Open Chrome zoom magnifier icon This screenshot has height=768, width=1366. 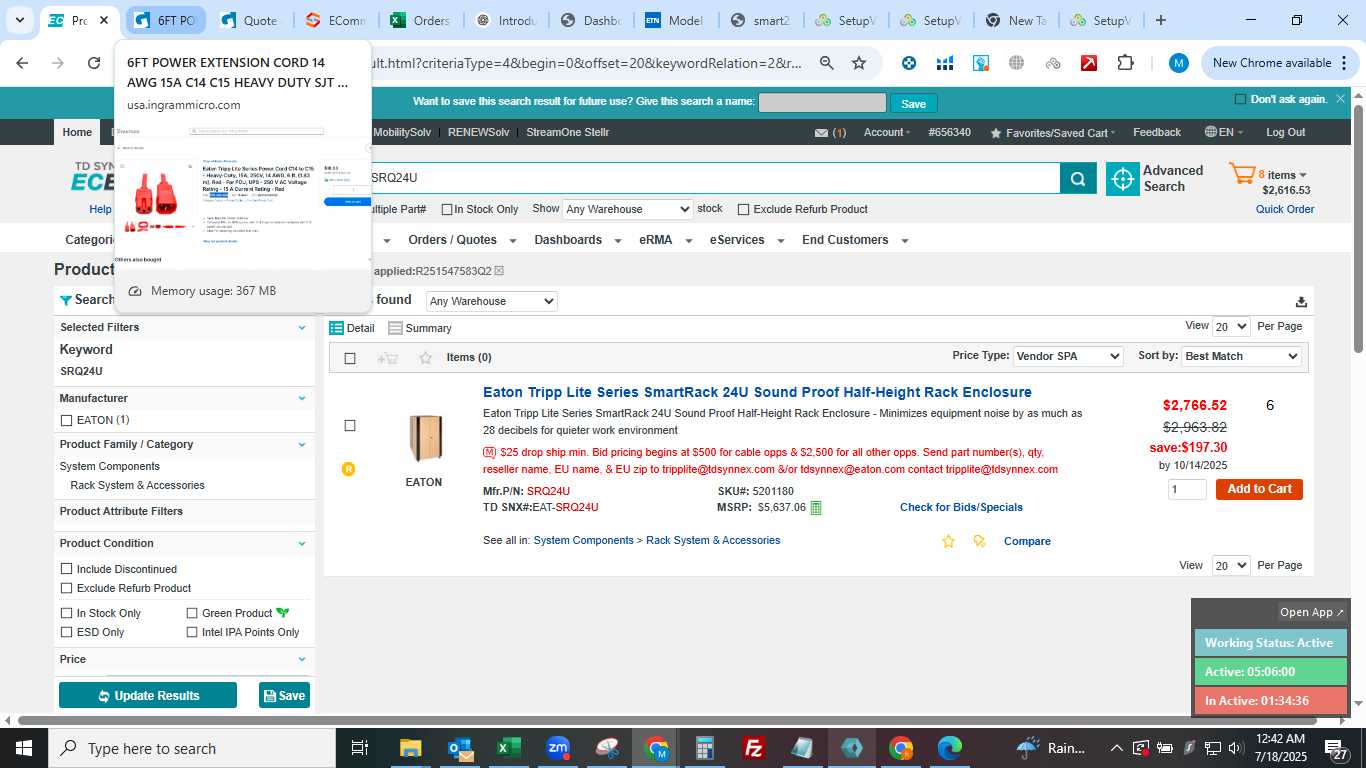[827, 63]
